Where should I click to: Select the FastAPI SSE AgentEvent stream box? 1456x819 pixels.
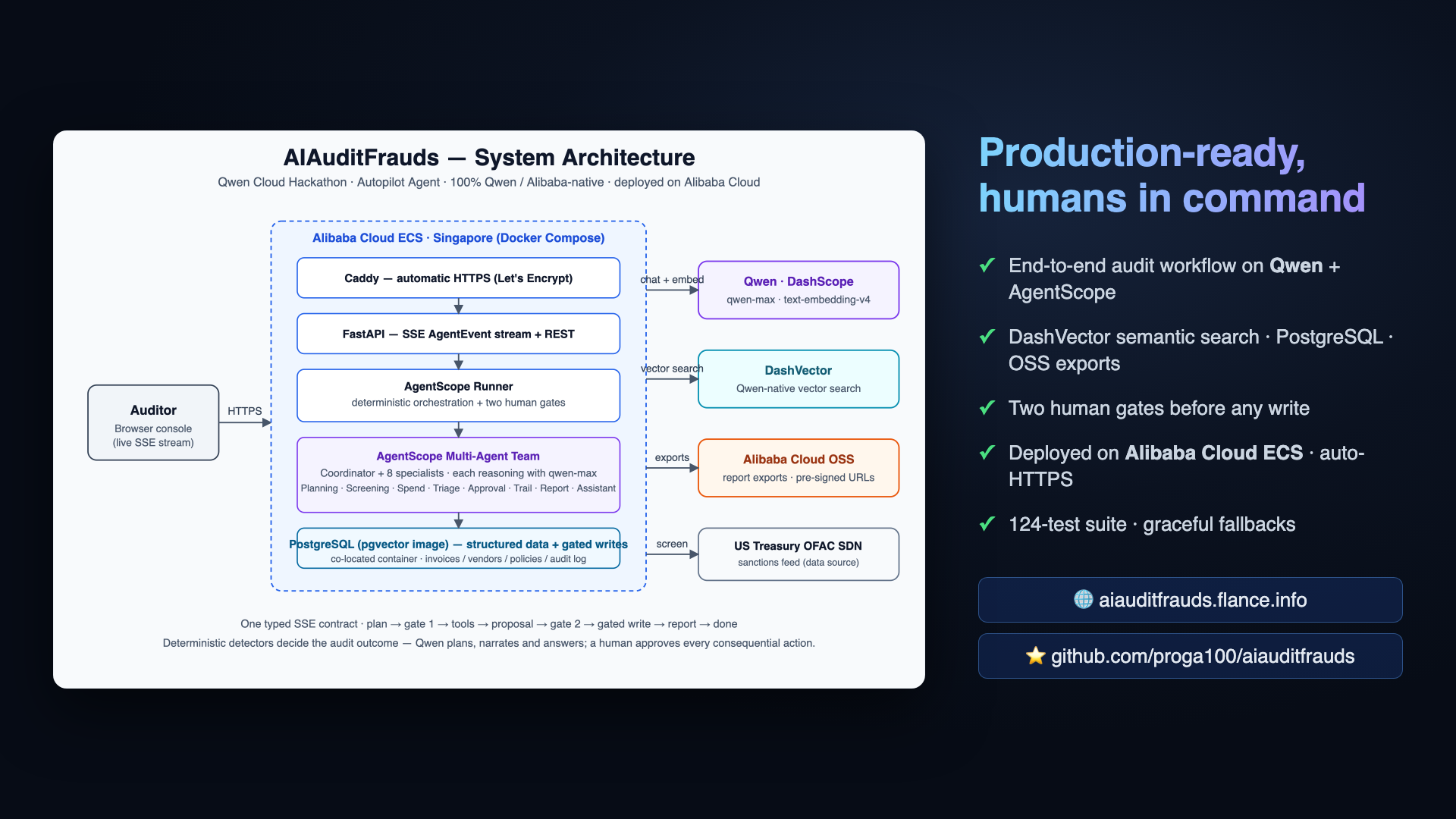[x=458, y=334]
